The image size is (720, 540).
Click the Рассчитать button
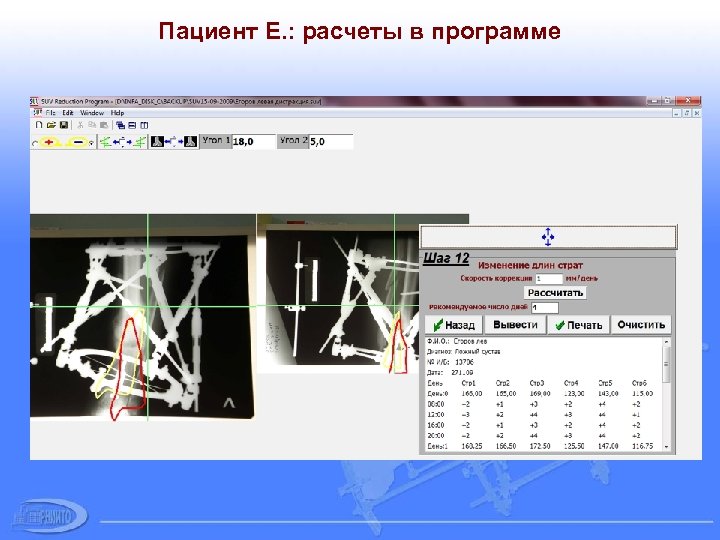point(555,292)
